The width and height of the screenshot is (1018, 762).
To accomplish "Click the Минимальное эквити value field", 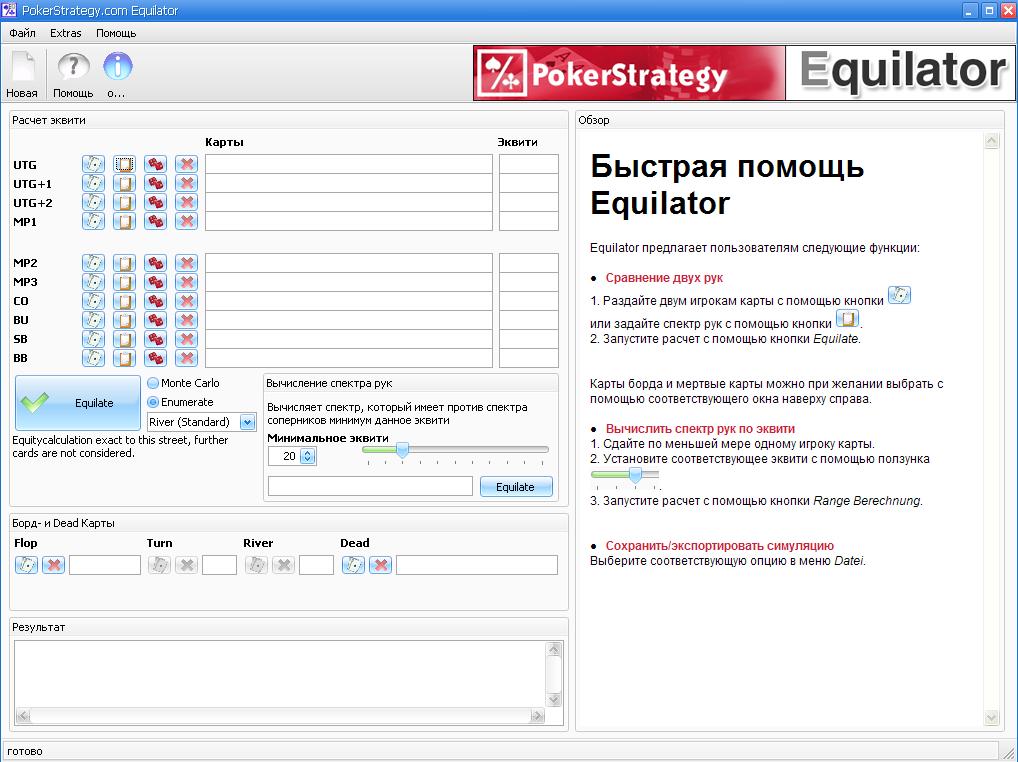I will pyautogui.click(x=284, y=456).
